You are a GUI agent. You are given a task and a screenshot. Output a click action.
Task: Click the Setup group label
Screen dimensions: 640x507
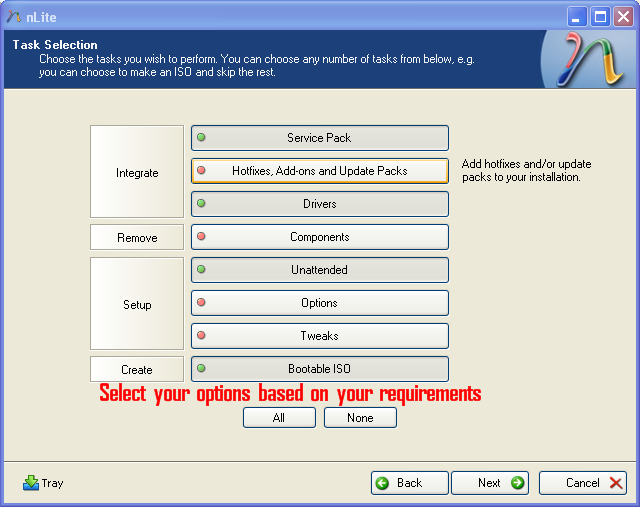pyautogui.click(x=137, y=304)
